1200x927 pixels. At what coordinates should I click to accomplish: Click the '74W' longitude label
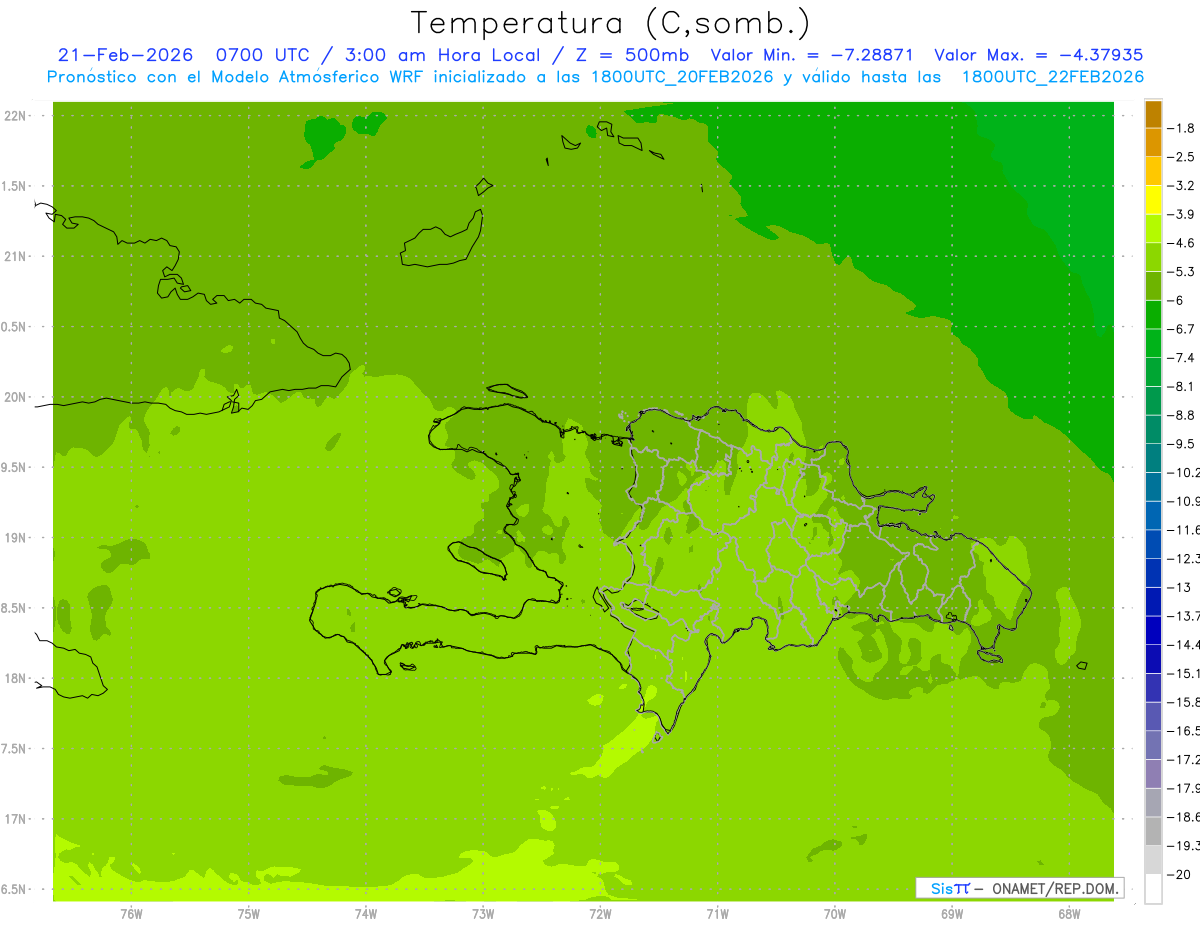366,913
